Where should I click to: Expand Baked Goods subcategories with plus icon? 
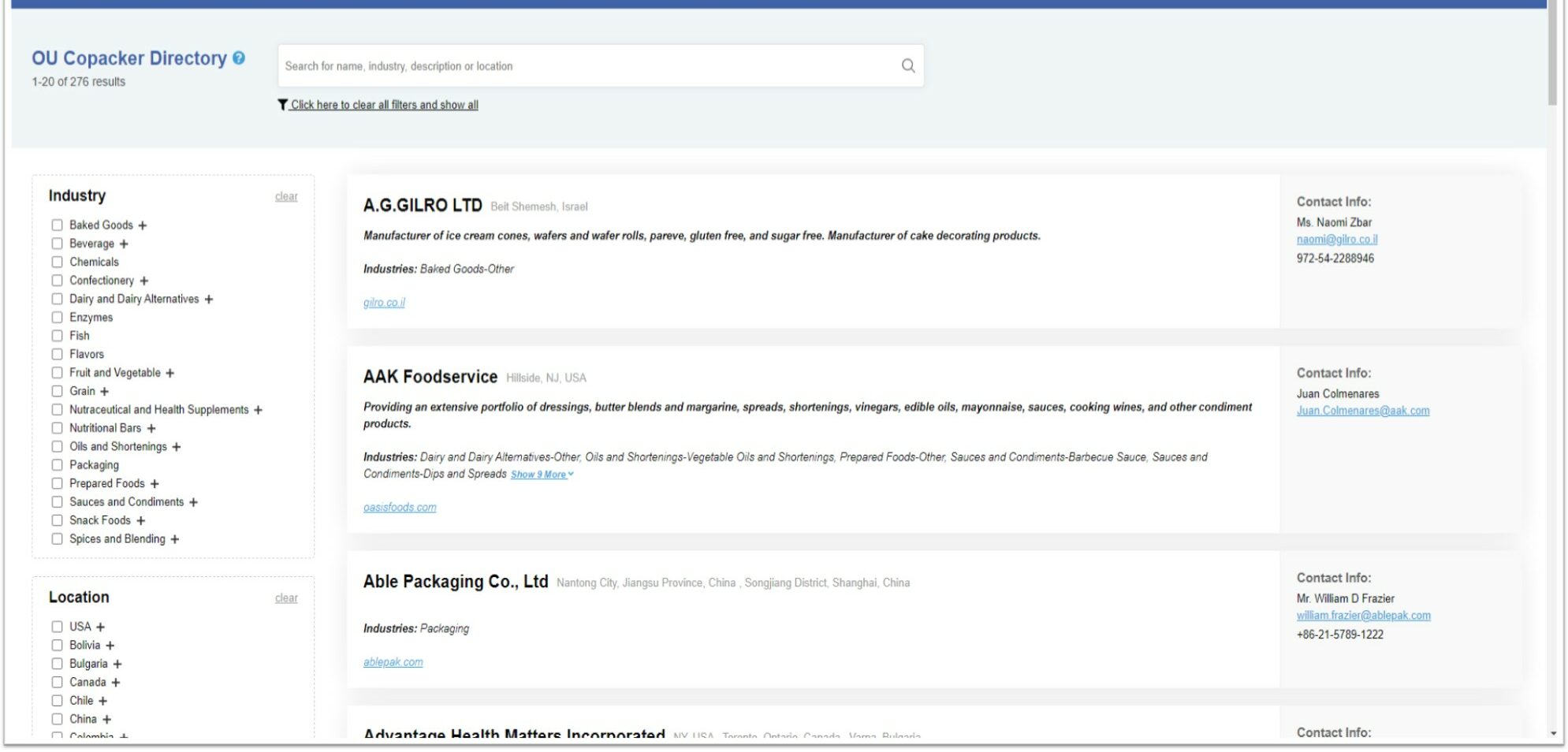(143, 225)
